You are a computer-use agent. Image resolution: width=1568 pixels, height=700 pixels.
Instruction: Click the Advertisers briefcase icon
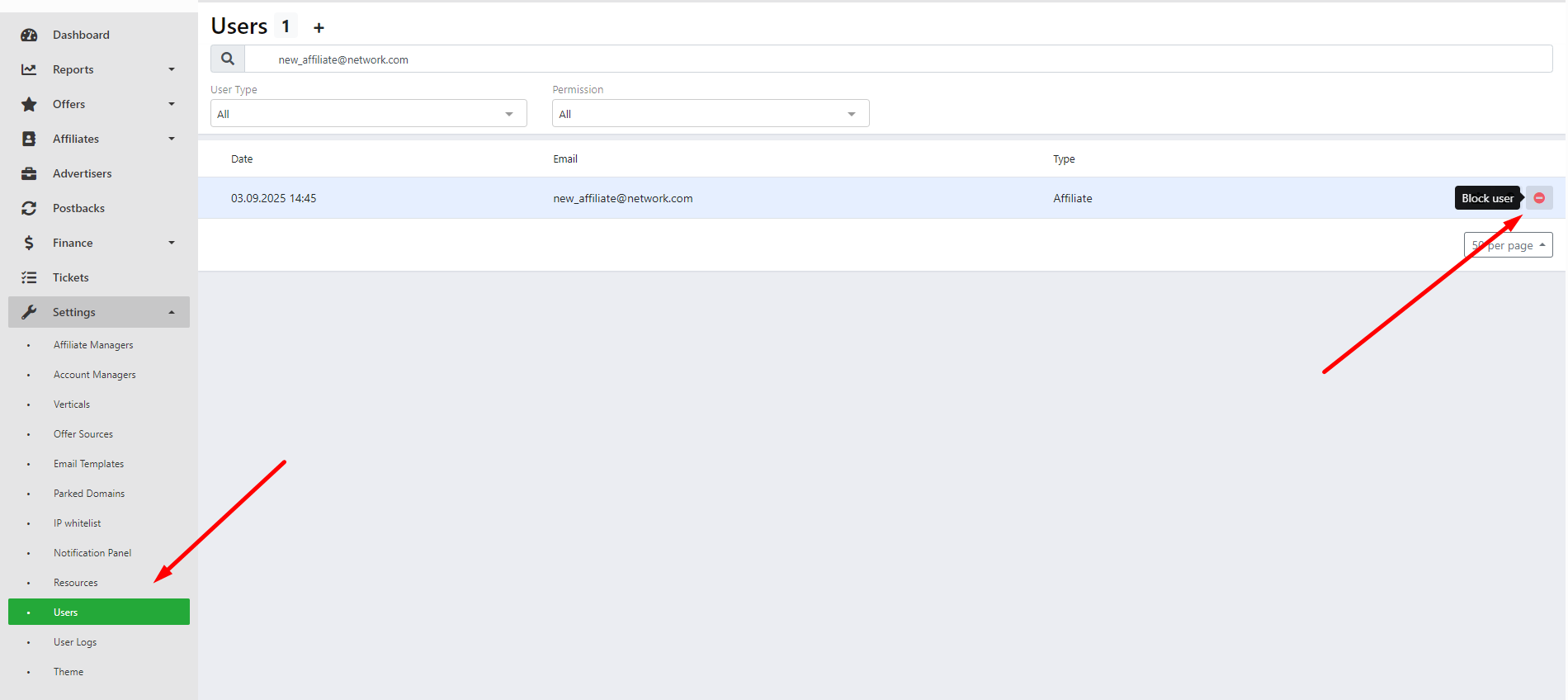click(x=29, y=173)
